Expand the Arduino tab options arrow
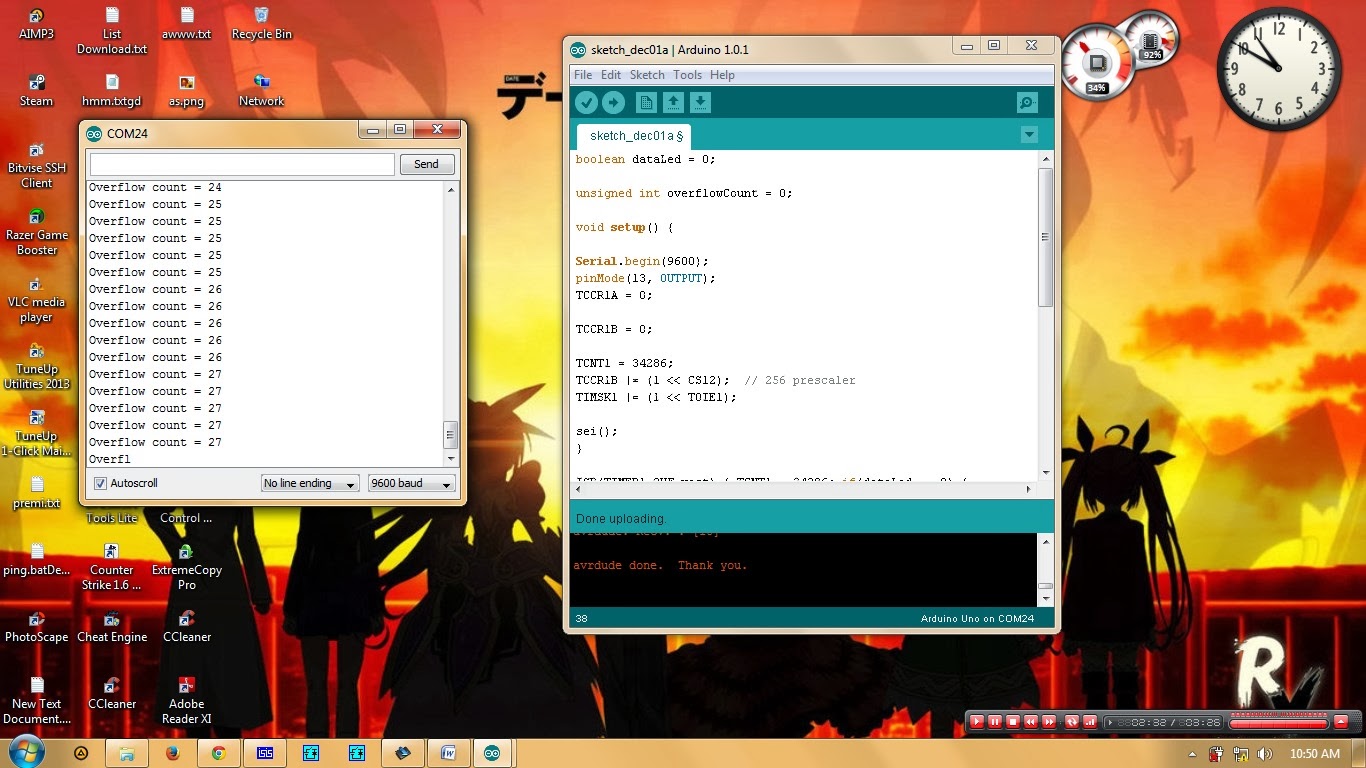Image resolution: width=1366 pixels, height=768 pixels. 1029,135
